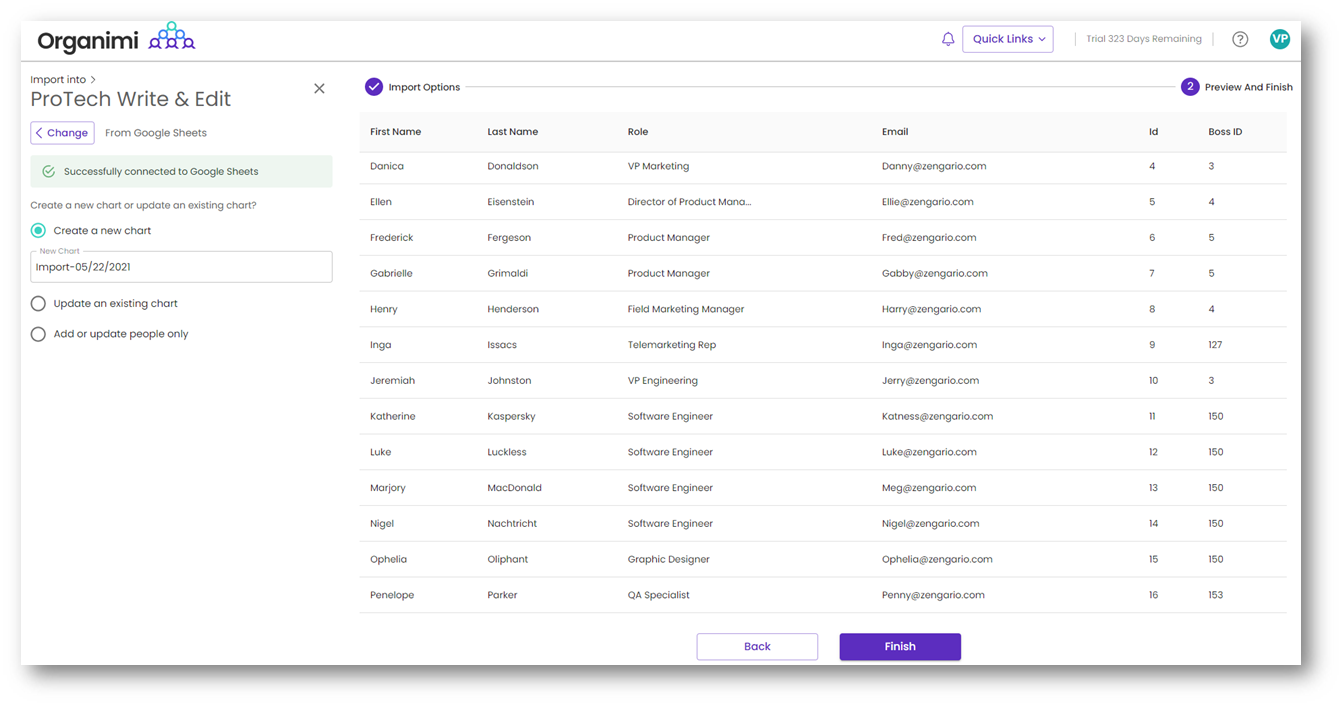Screen dimensions: 1343x707
Task: Click the notification bell icon
Action: pyautogui.click(x=948, y=39)
